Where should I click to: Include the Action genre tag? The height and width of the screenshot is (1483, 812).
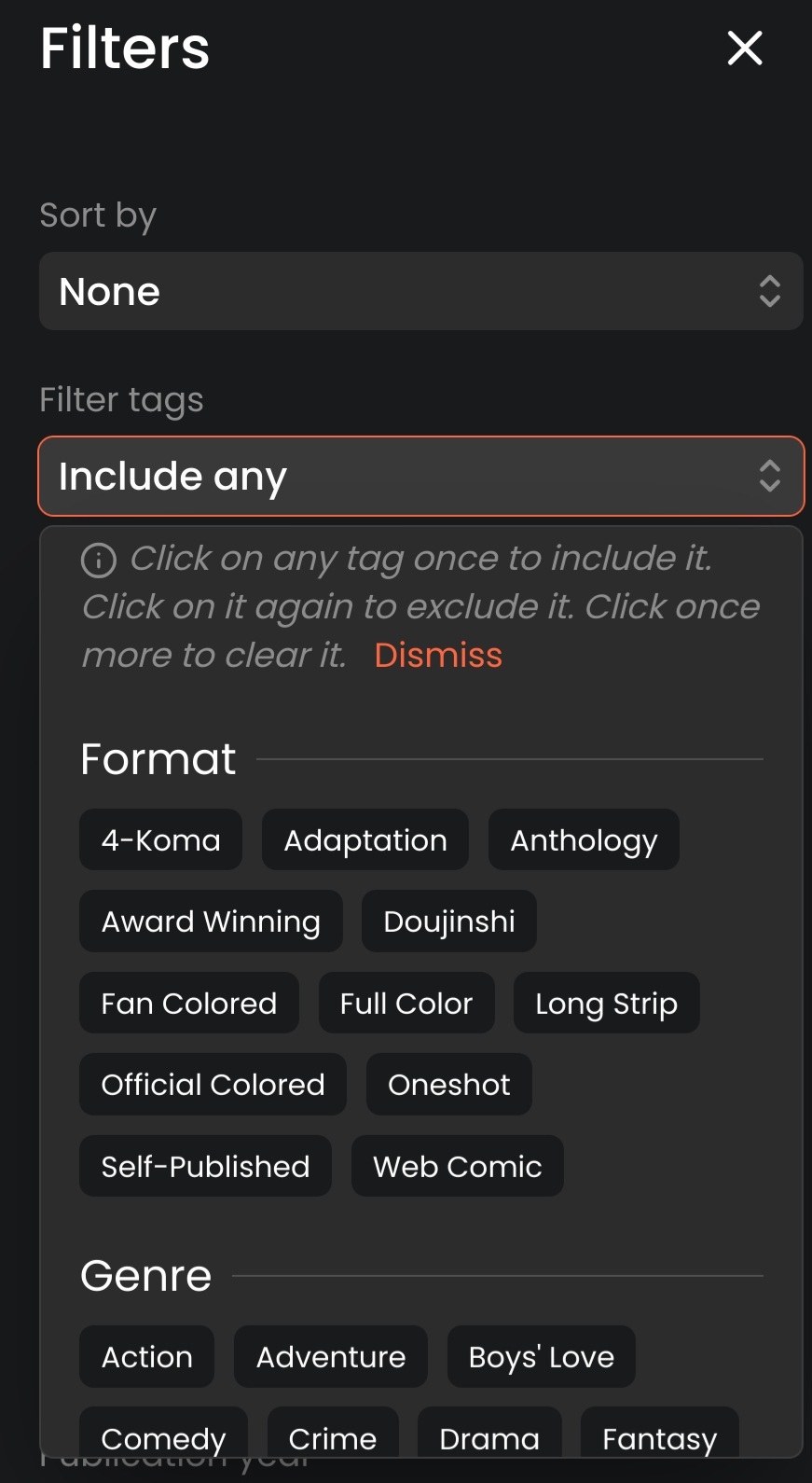146,1357
